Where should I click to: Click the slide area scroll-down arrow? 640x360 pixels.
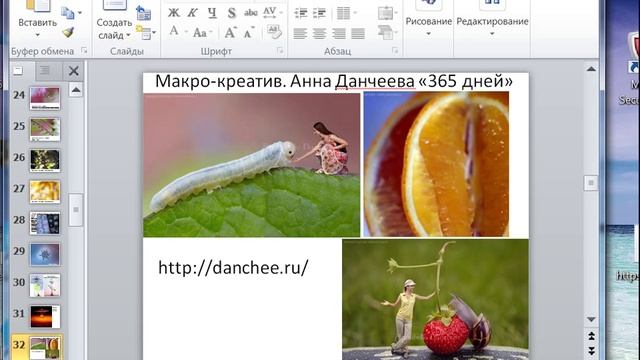point(591,319)
